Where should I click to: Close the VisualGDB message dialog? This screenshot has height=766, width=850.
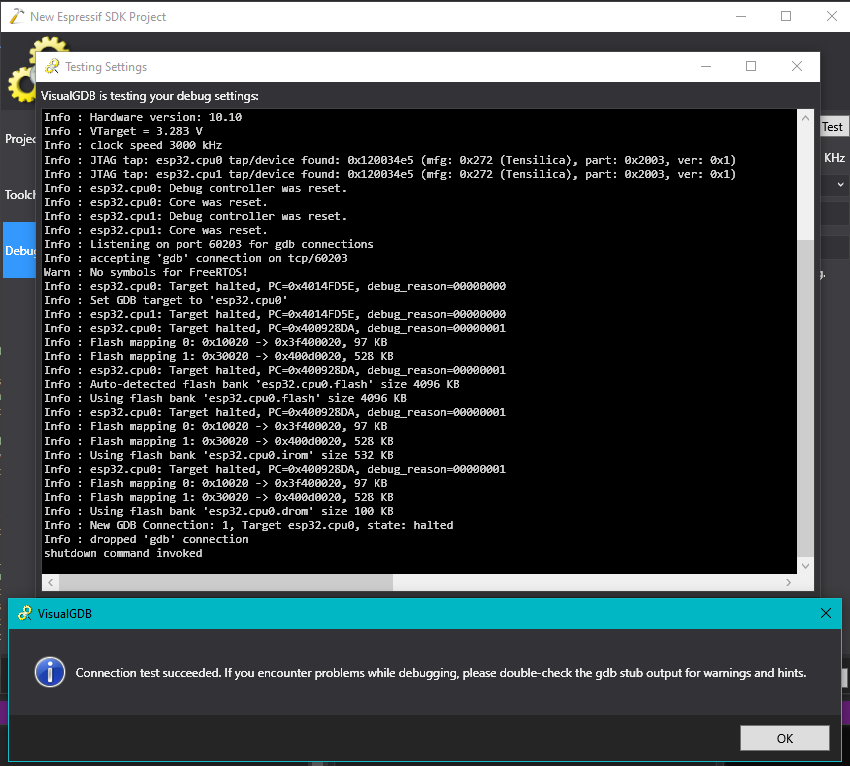coord(826,613)
